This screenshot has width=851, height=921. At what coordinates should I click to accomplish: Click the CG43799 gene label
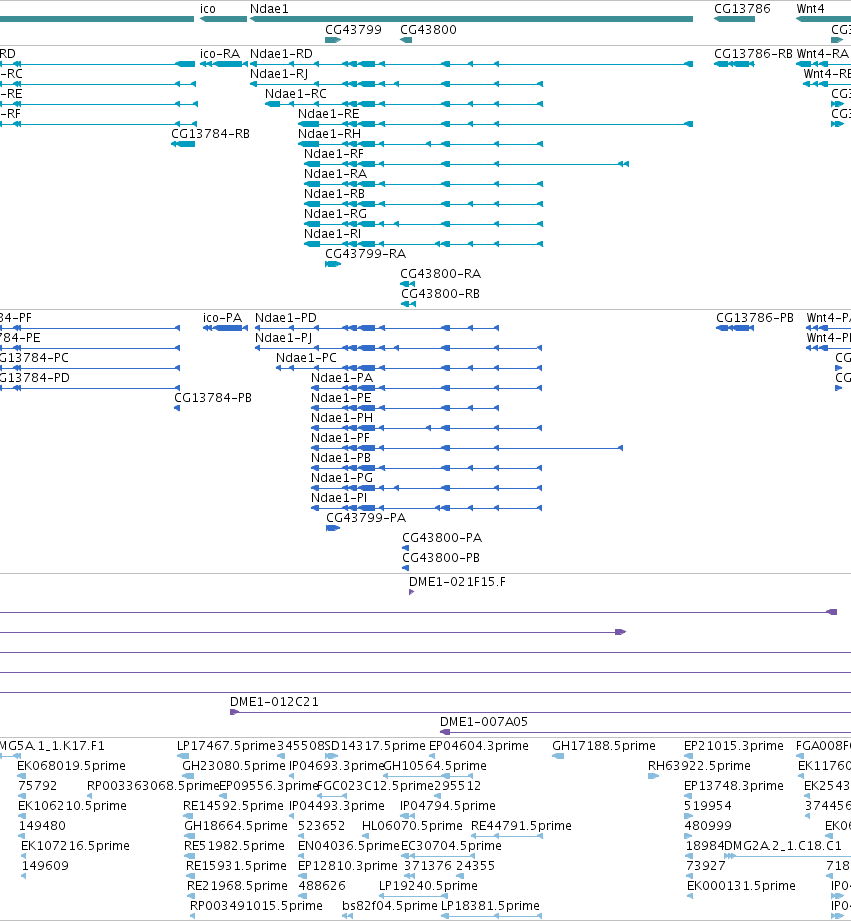353,29
